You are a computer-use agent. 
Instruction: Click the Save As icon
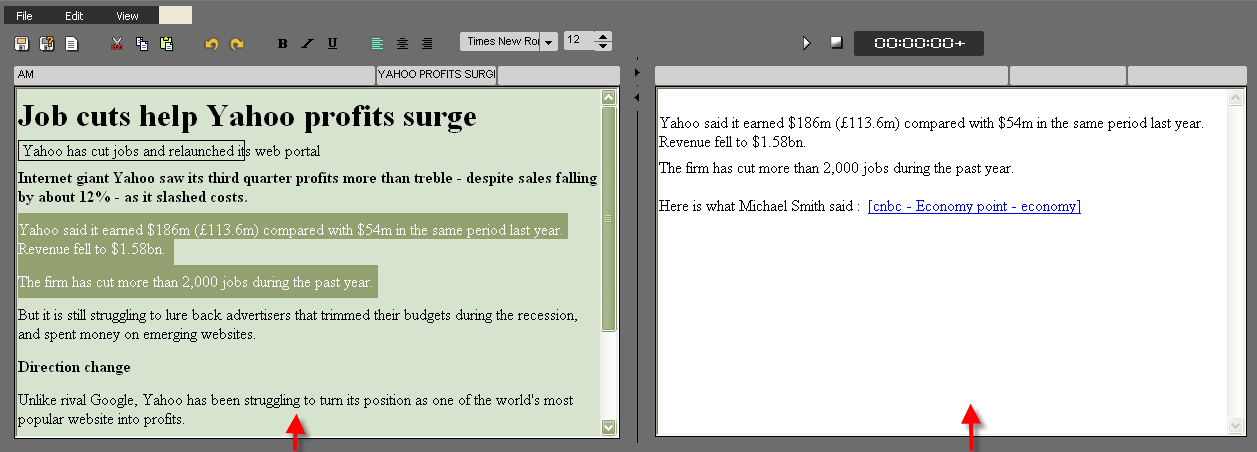click(46, 44)
